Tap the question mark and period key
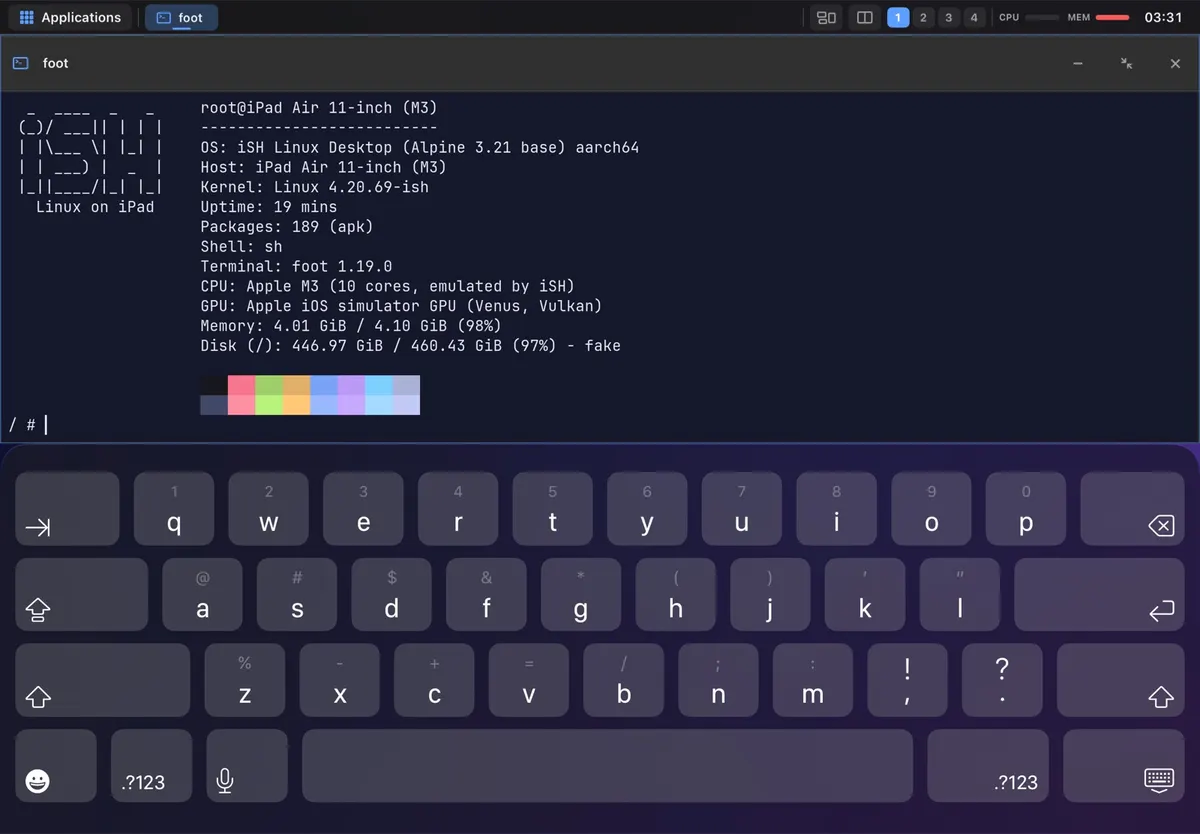 1002,680
